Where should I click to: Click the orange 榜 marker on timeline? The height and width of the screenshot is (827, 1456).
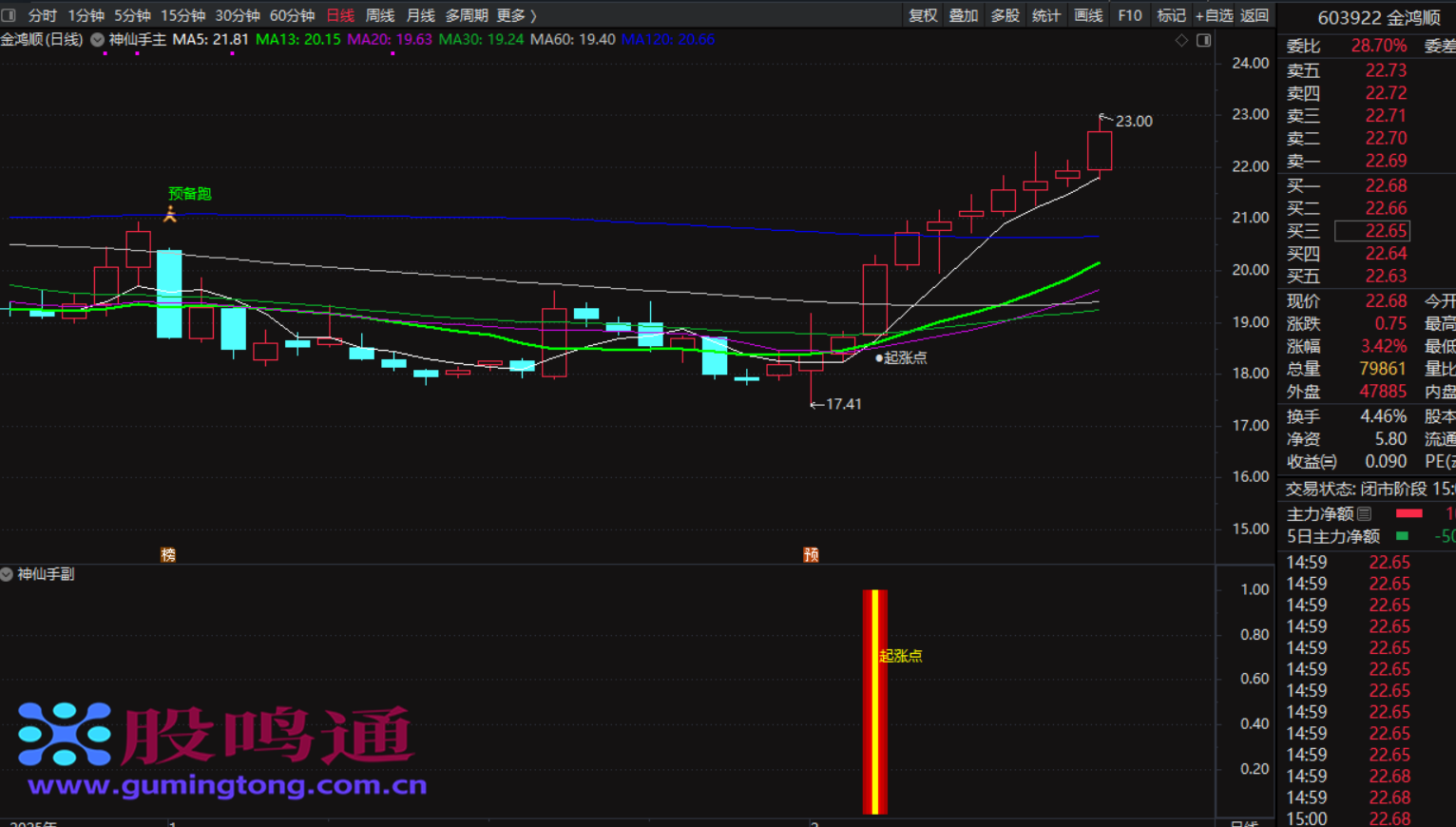tap(168, 554)
